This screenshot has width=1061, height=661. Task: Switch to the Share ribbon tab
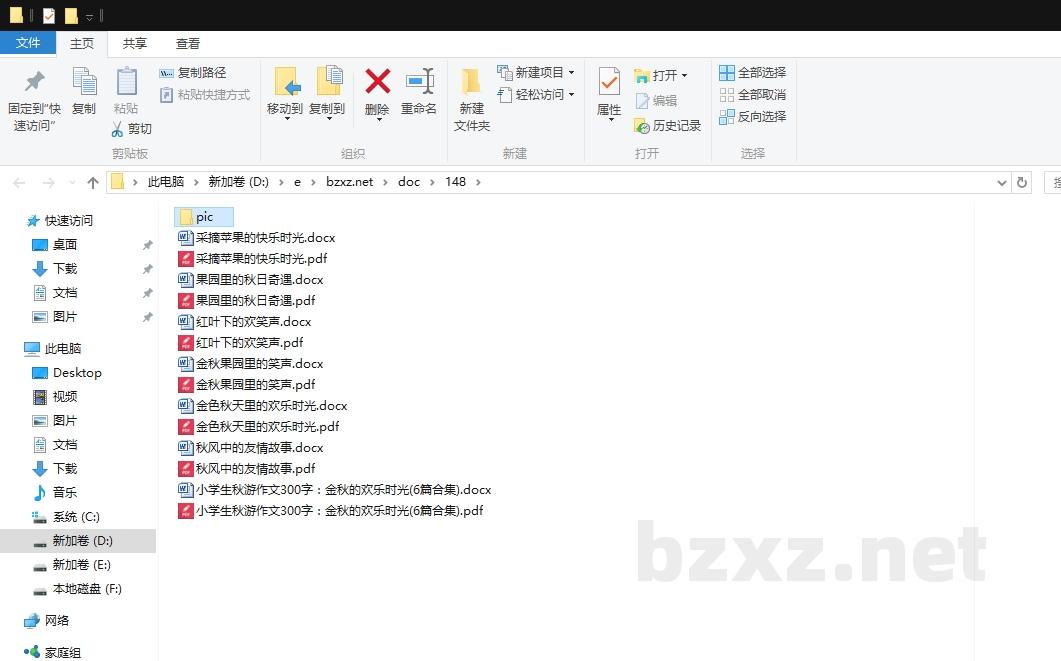click(x=135, y=43)
